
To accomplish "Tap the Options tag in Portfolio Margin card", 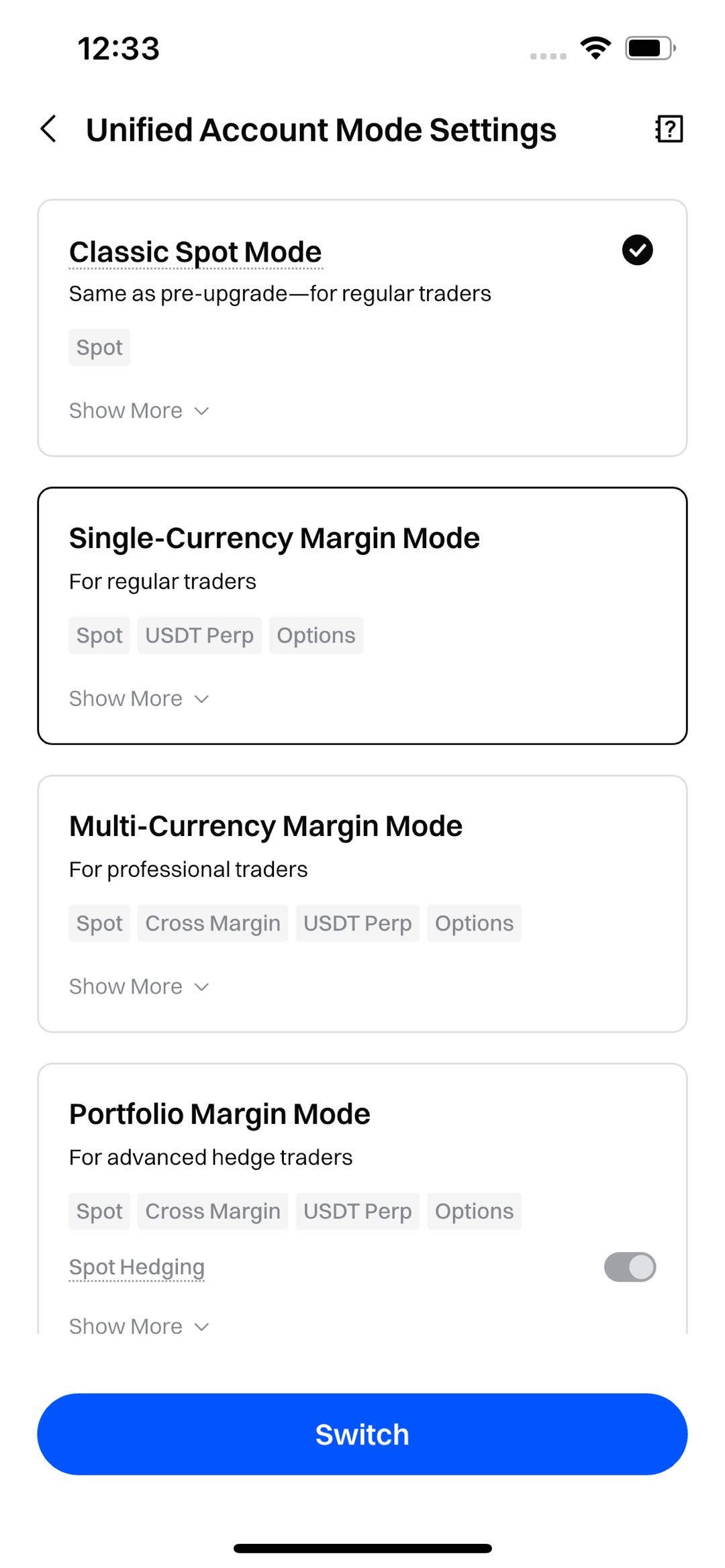I will click(x=474, y=1211).
